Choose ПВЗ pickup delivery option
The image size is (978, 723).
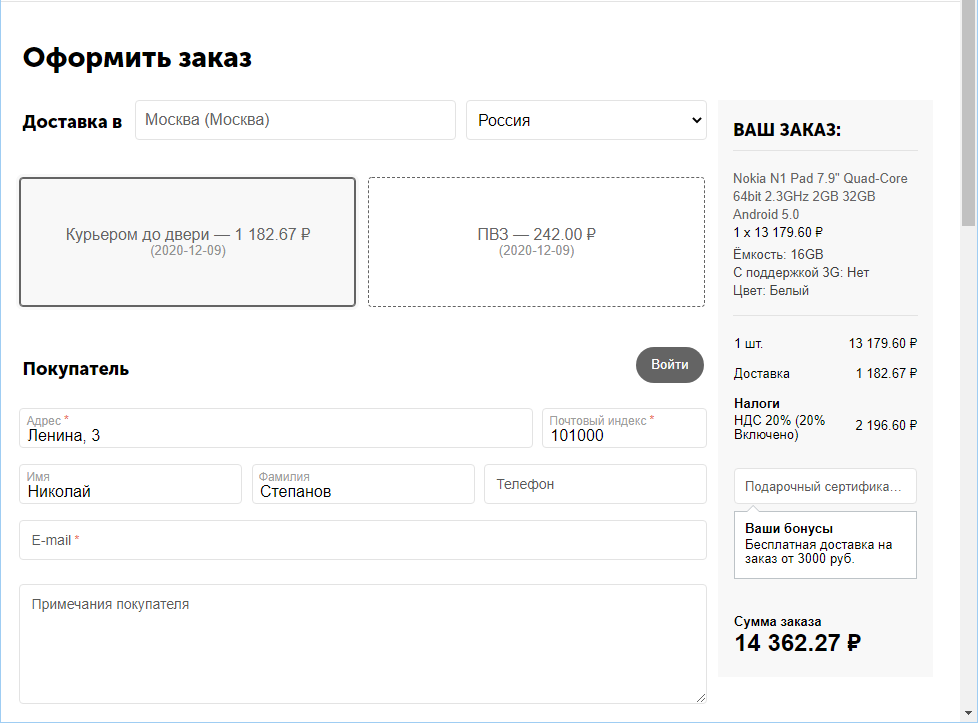[x=536, y=242]
